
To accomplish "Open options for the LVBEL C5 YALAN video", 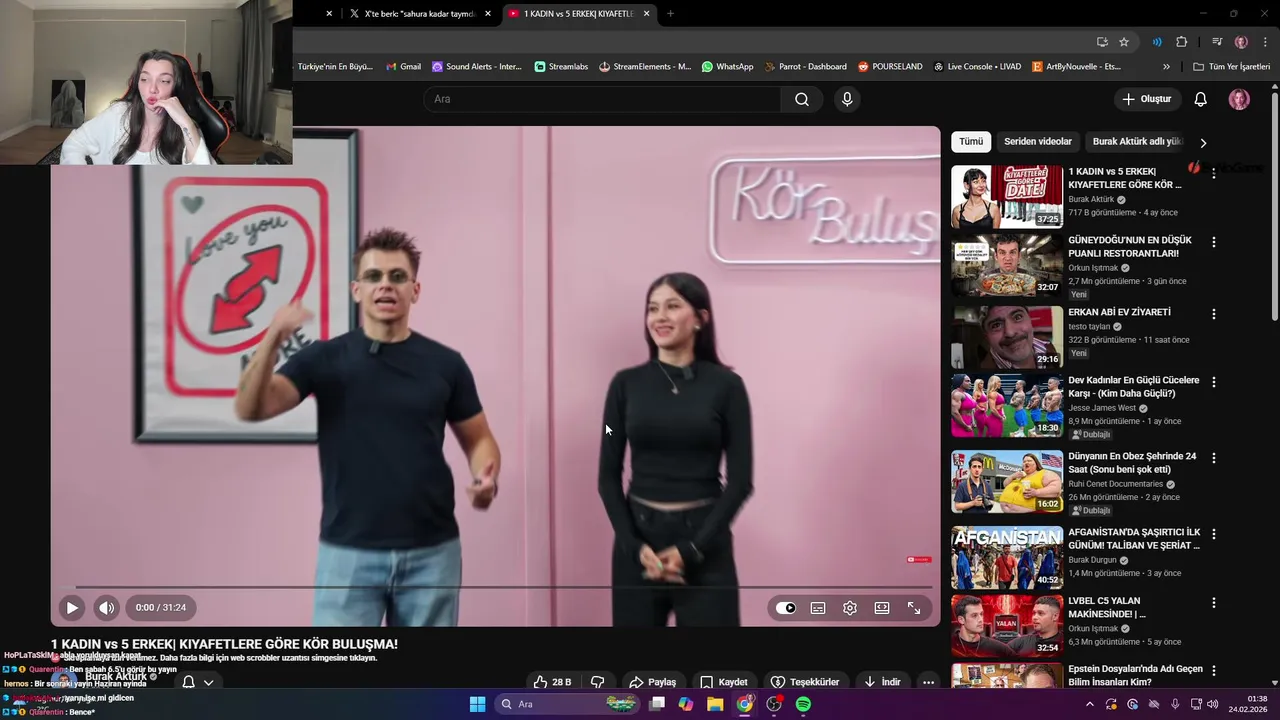I will (x=1214, y=603).
